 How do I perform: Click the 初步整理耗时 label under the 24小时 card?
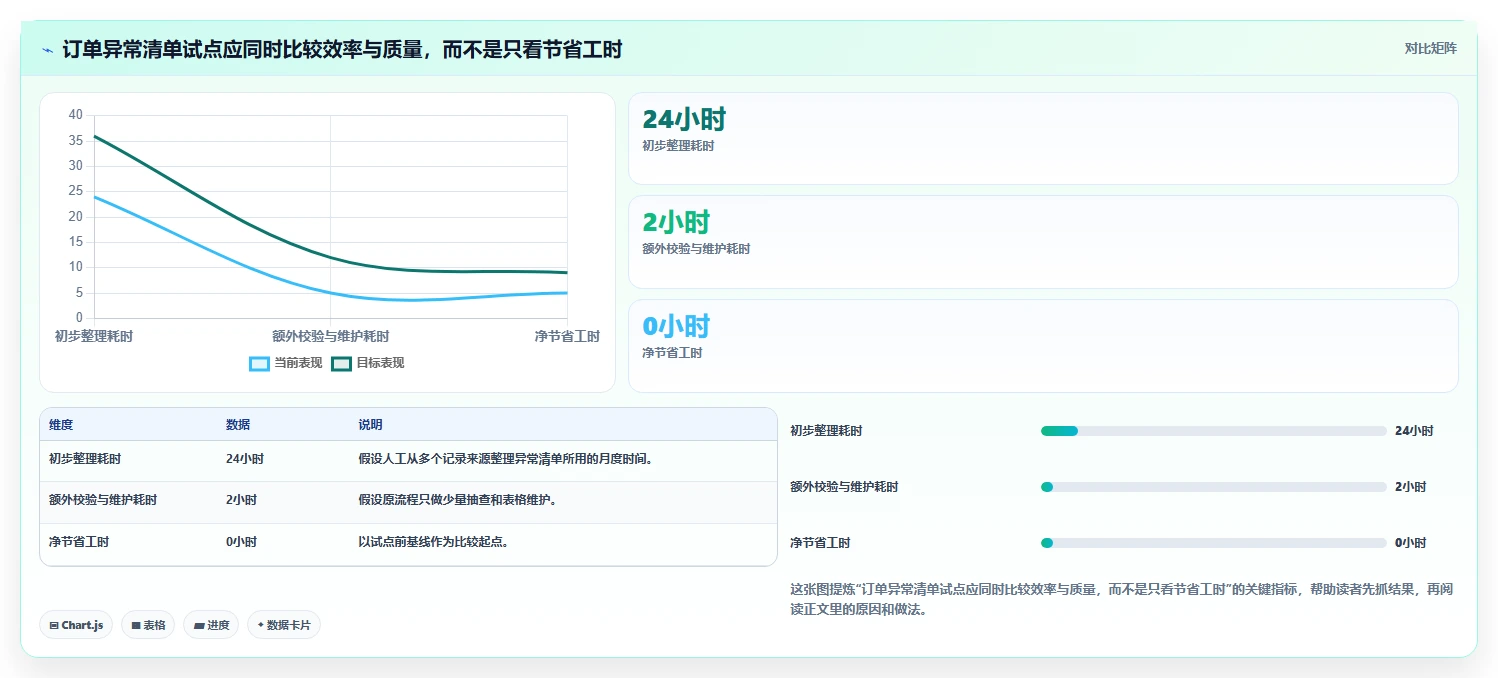678,146
